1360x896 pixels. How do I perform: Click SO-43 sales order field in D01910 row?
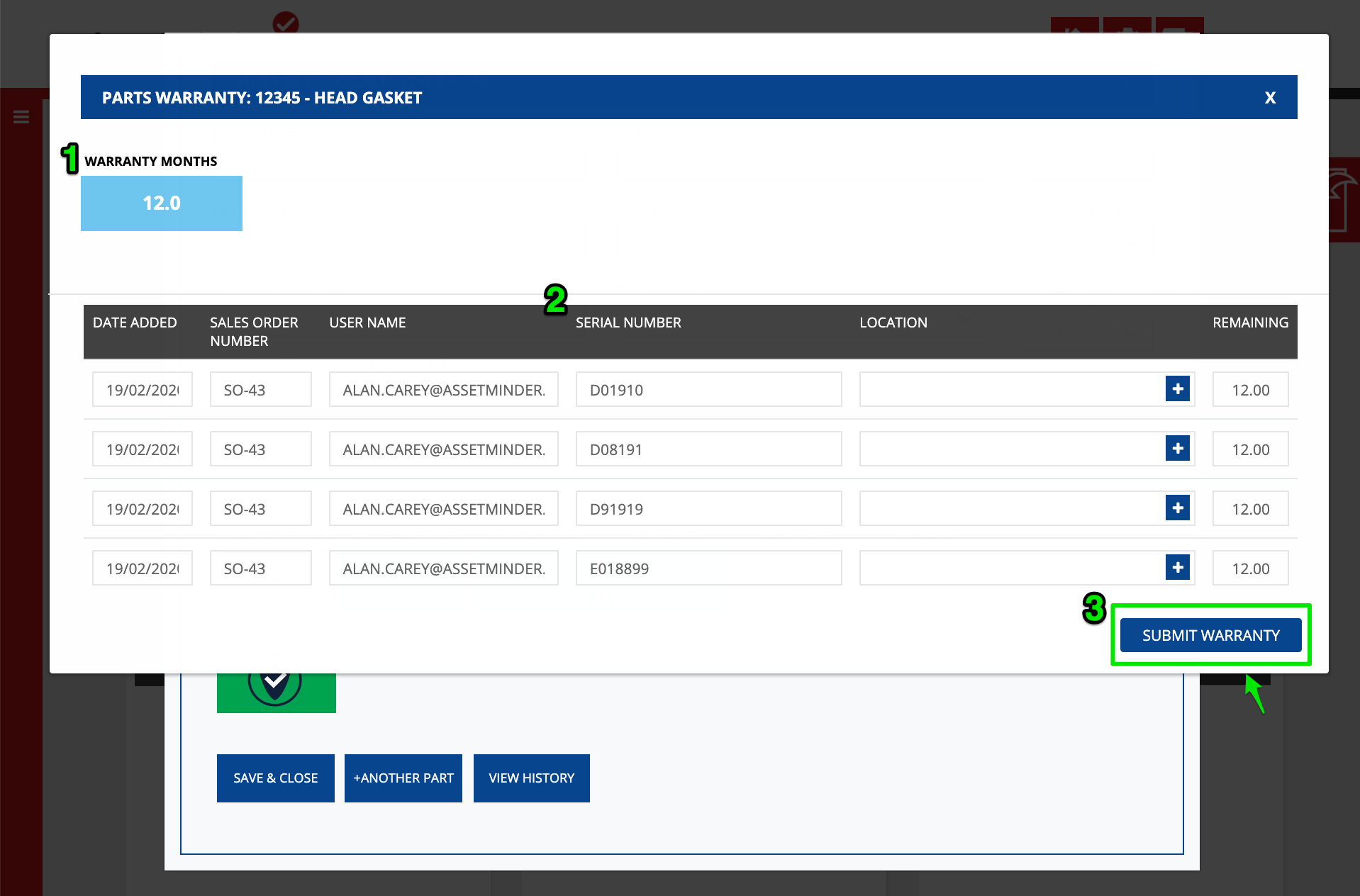coord(261,389)
